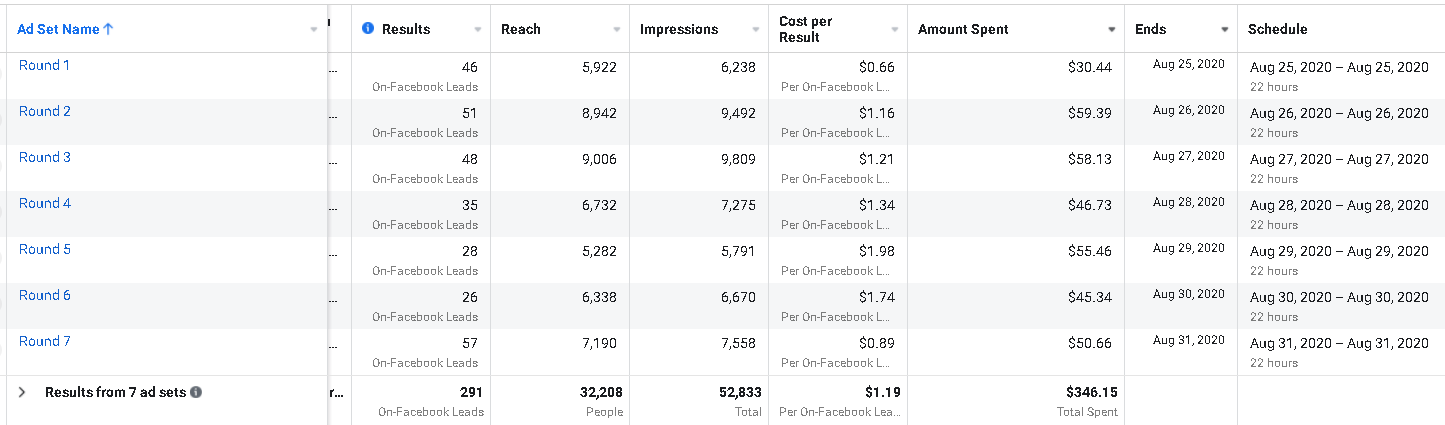This screenshot has height=425, width=1445.
Task: Click the Ad Set Name column header
Action: 58,30
